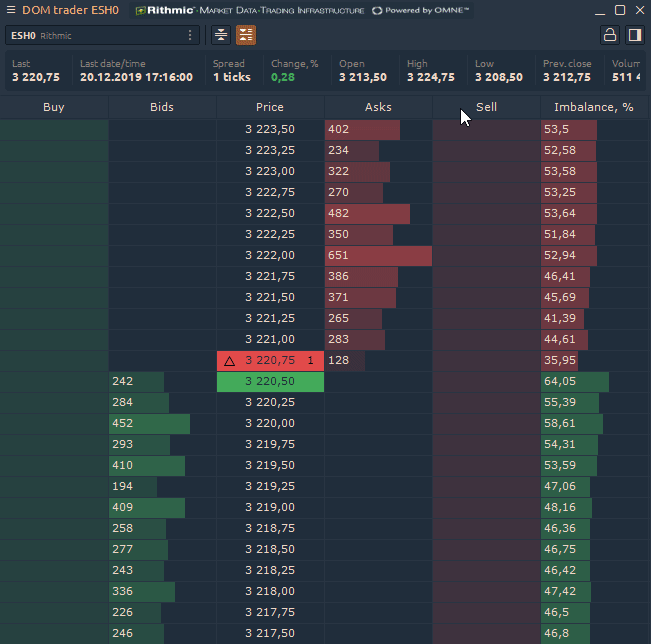Click the imbalance value 53,64
Screen dimensions: 651x644
[594, 213]
